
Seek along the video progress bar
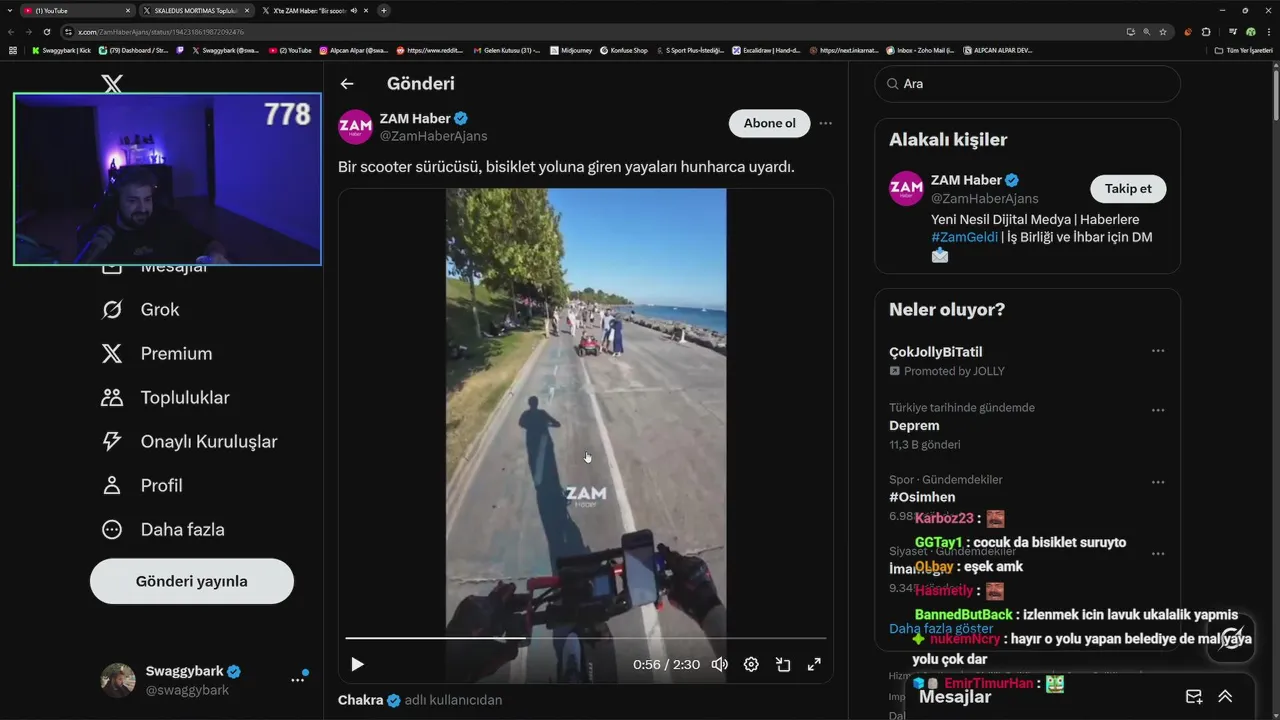(x=586, y=637)
